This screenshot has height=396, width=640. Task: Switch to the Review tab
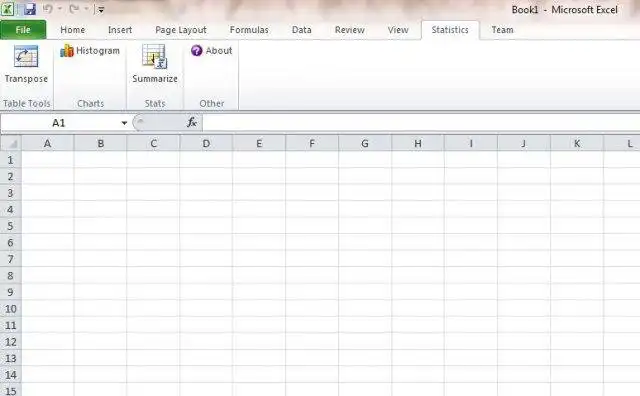(x=349, y=30)
